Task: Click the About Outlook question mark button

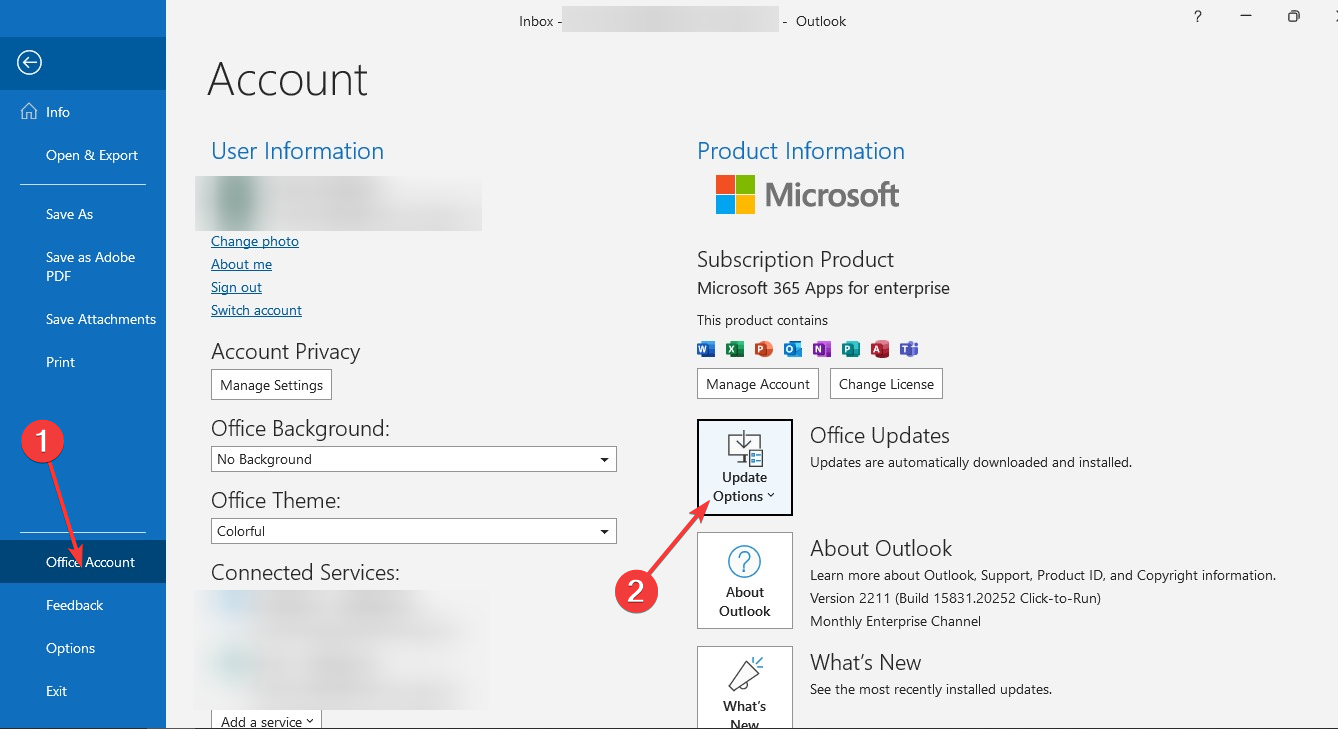Action: (745, 580)
